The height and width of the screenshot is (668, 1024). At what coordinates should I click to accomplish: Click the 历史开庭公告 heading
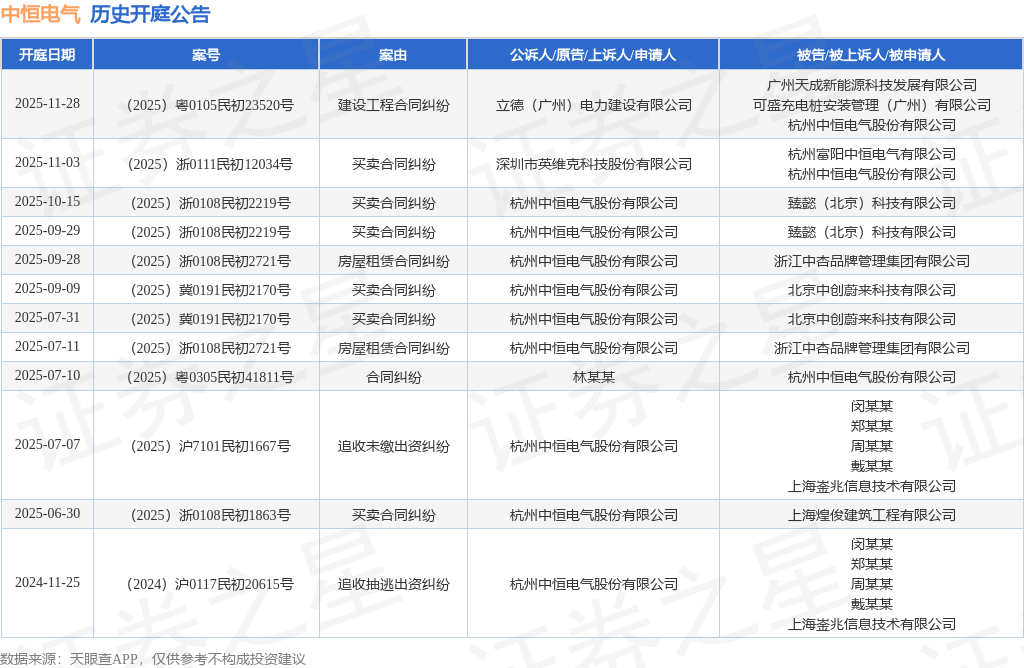tap(150, 14)
